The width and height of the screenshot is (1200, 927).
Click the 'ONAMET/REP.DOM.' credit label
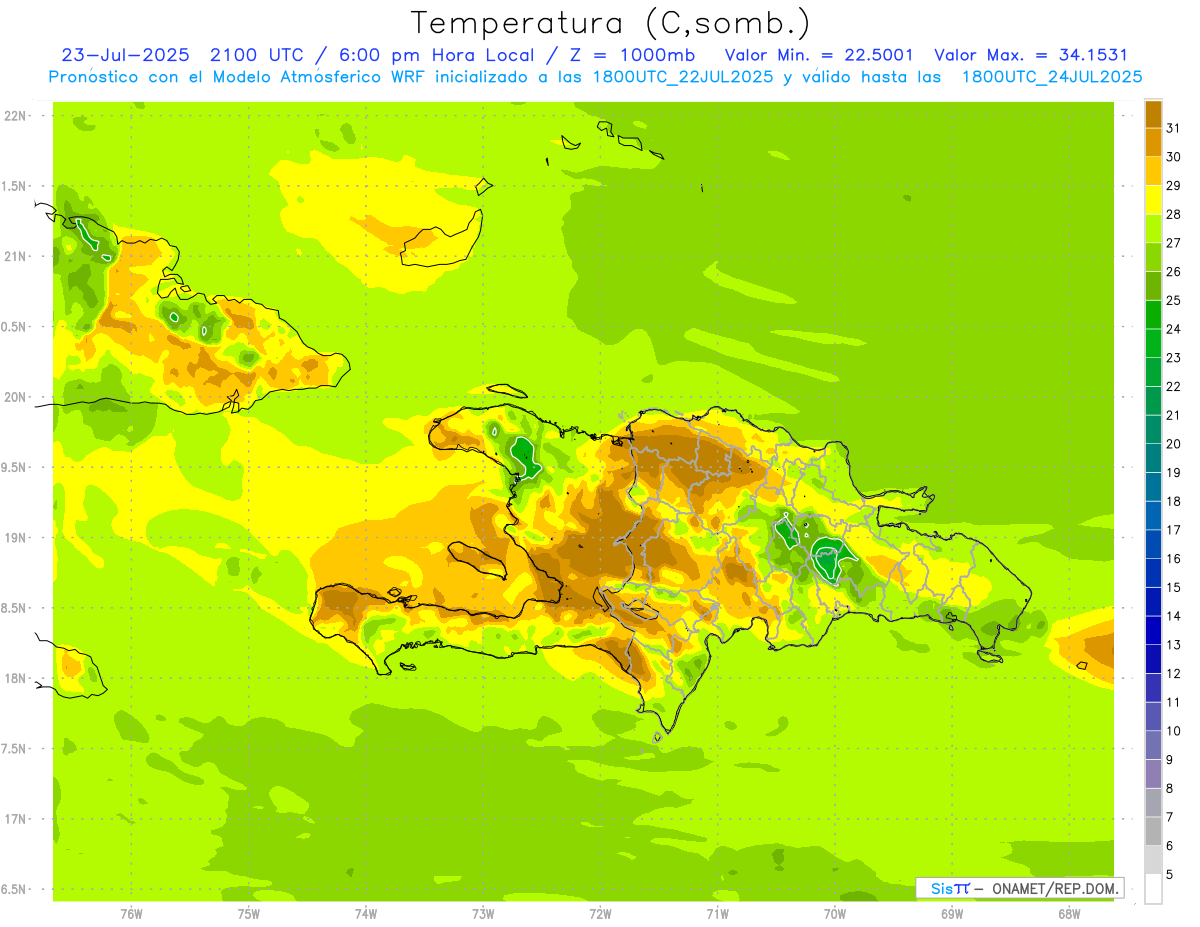1055,888
